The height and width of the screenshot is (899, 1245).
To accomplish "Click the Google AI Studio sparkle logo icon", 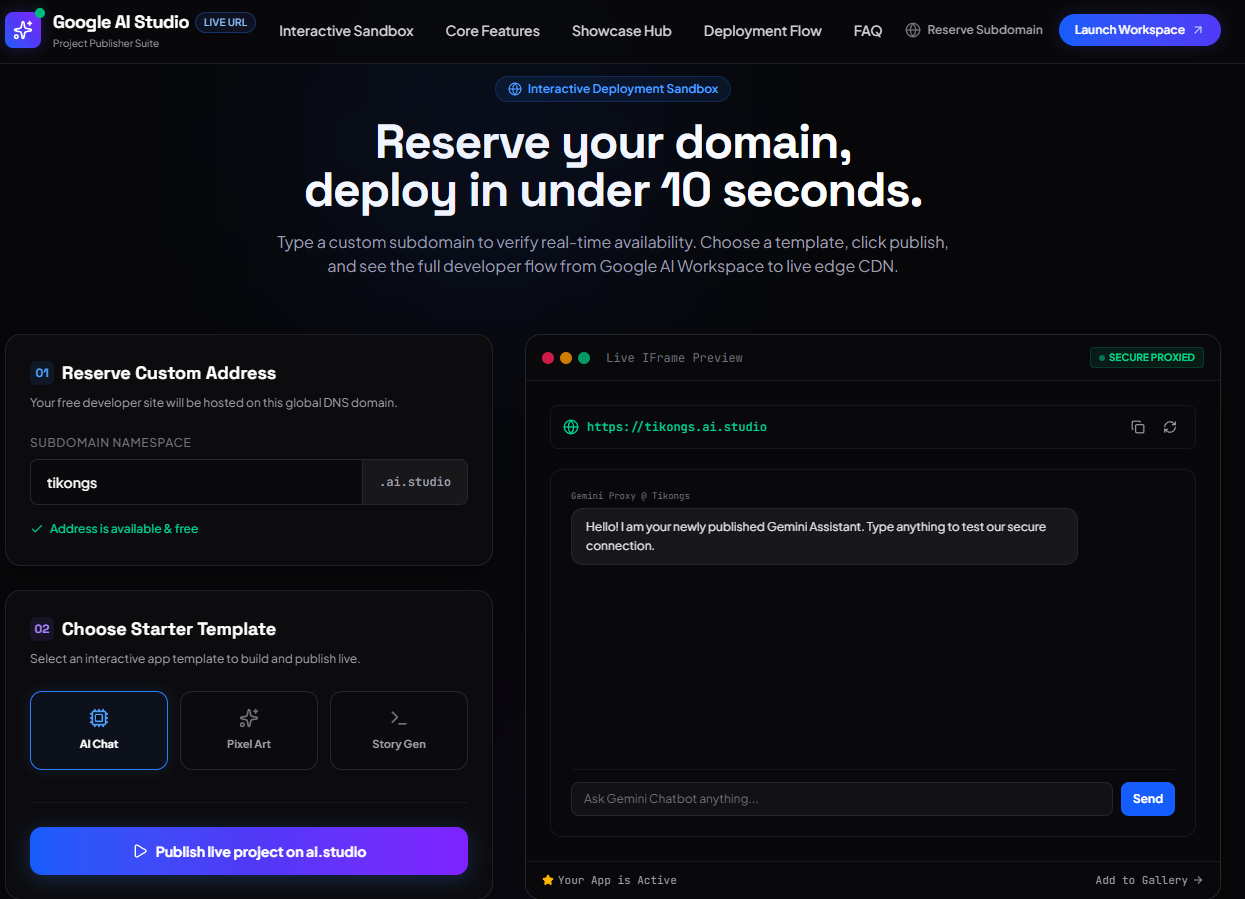I will tap(23, 30).
